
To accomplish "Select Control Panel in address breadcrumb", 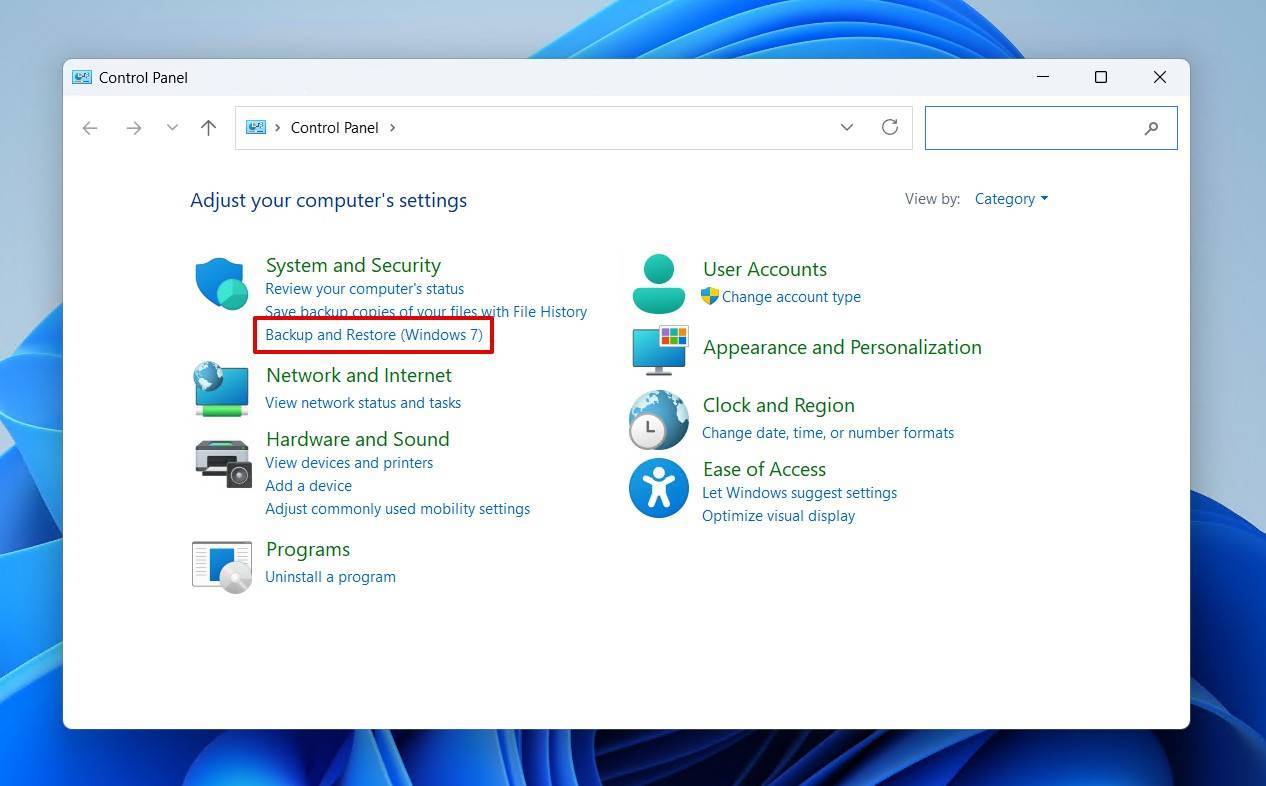I will click(x=334, y=128).
